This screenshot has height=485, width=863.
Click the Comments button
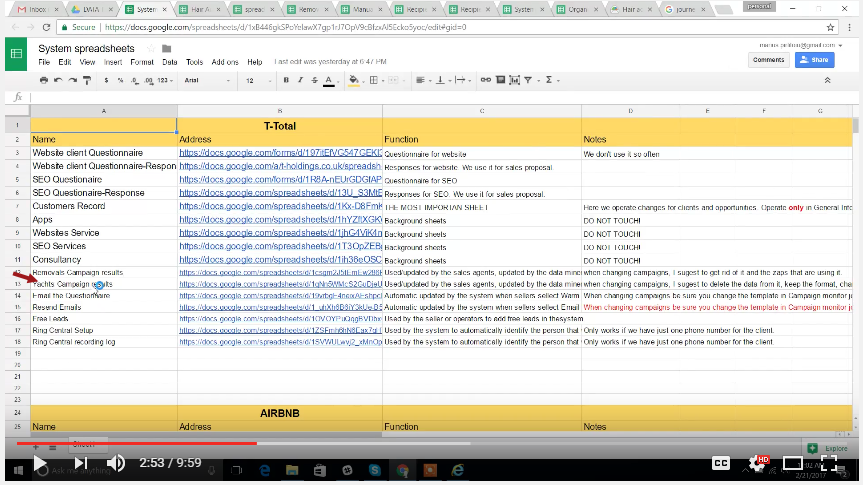click(768, 60)
